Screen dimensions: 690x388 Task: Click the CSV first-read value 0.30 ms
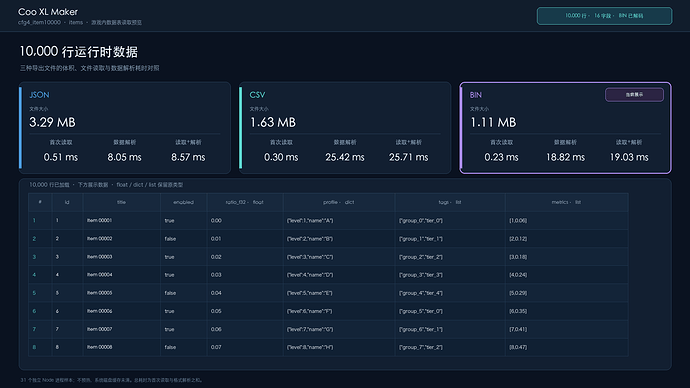281,157
